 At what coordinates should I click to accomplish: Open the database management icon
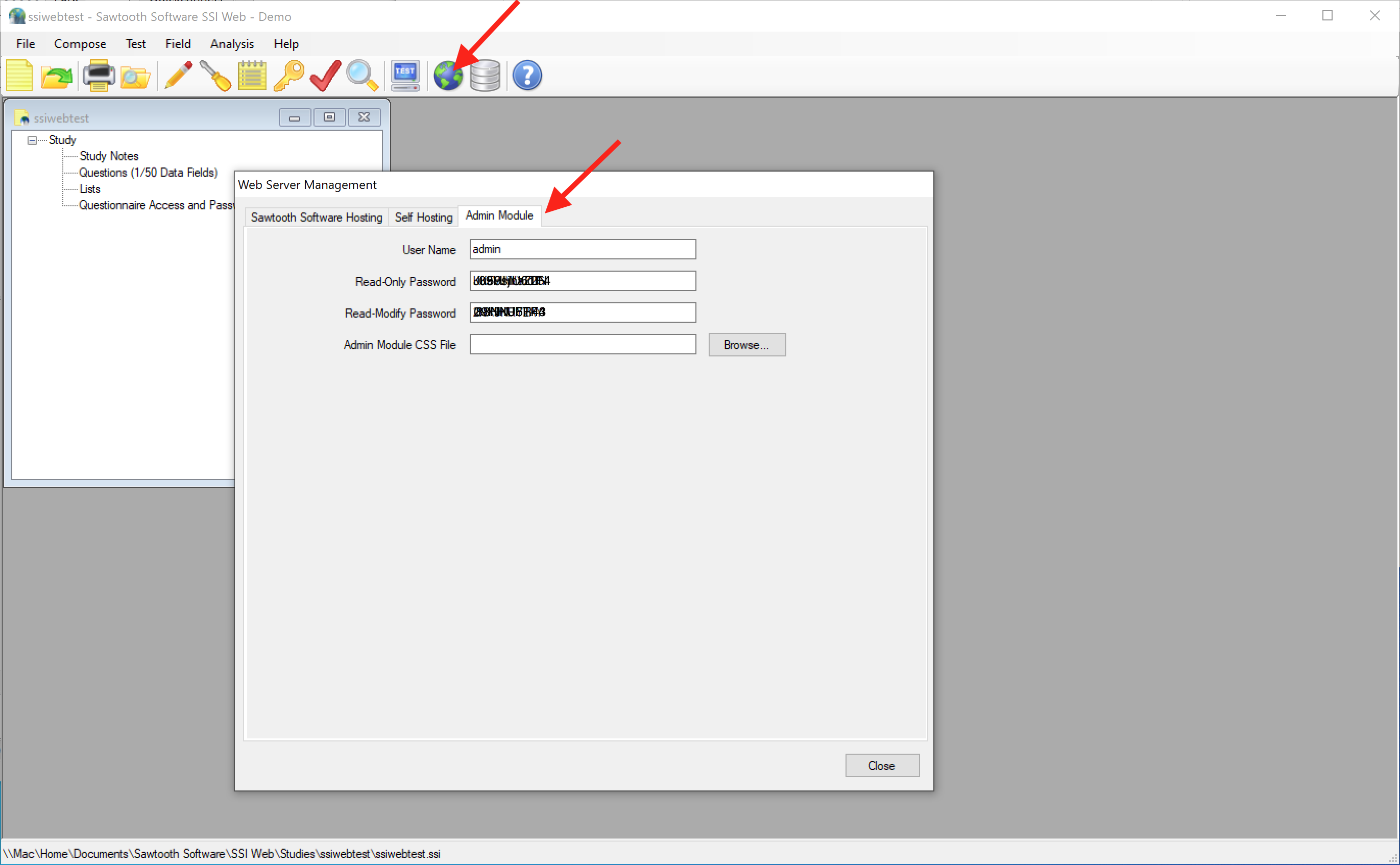485,76
